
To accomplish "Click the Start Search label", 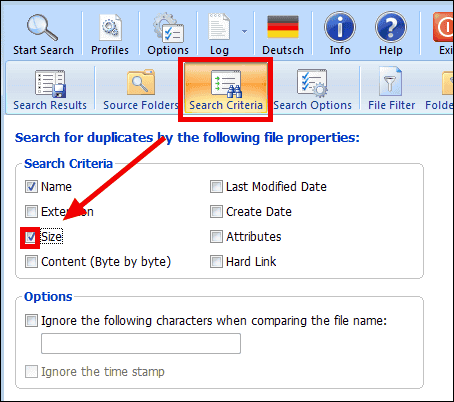I will coord(43,50).
